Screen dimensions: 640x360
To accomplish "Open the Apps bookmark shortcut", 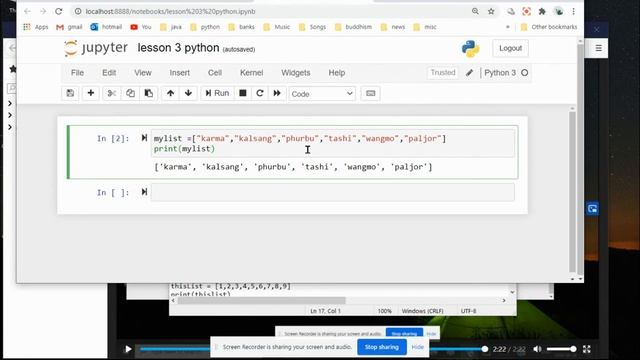I will tap(36, 27).
